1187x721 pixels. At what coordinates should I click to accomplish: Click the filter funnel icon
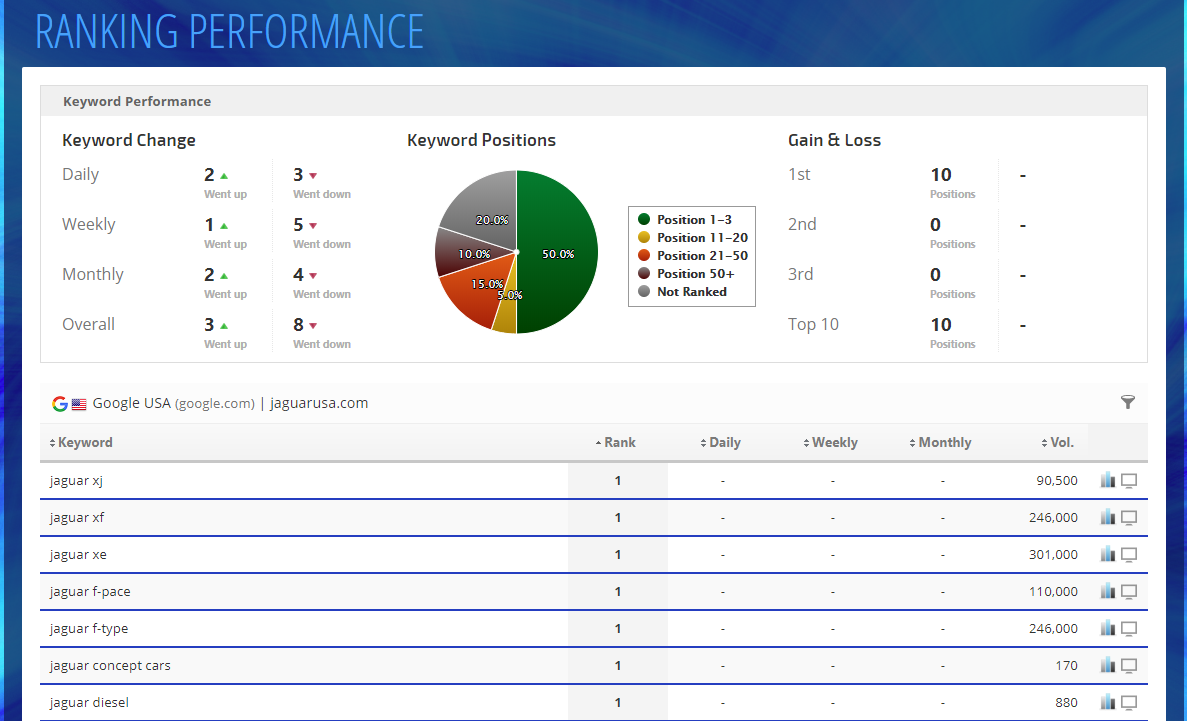[x=1128, y=403]
